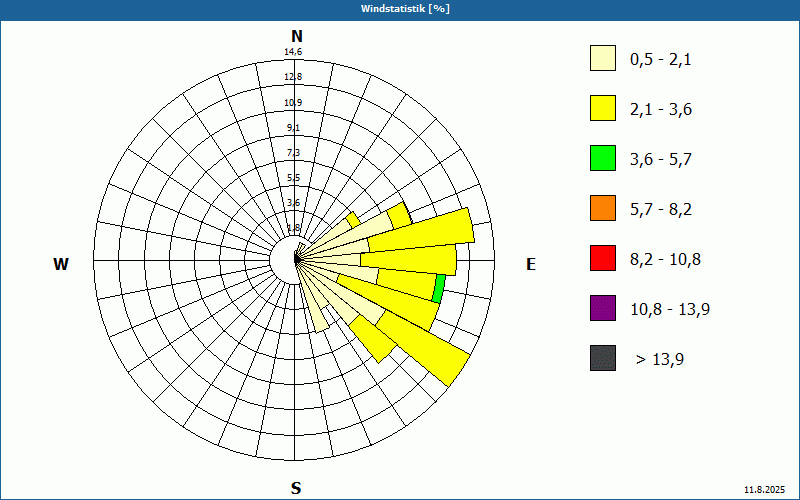800x500 pixels.
Task: Click the legend label '8,2 - 10,8'
Action: tap(665, 260)
